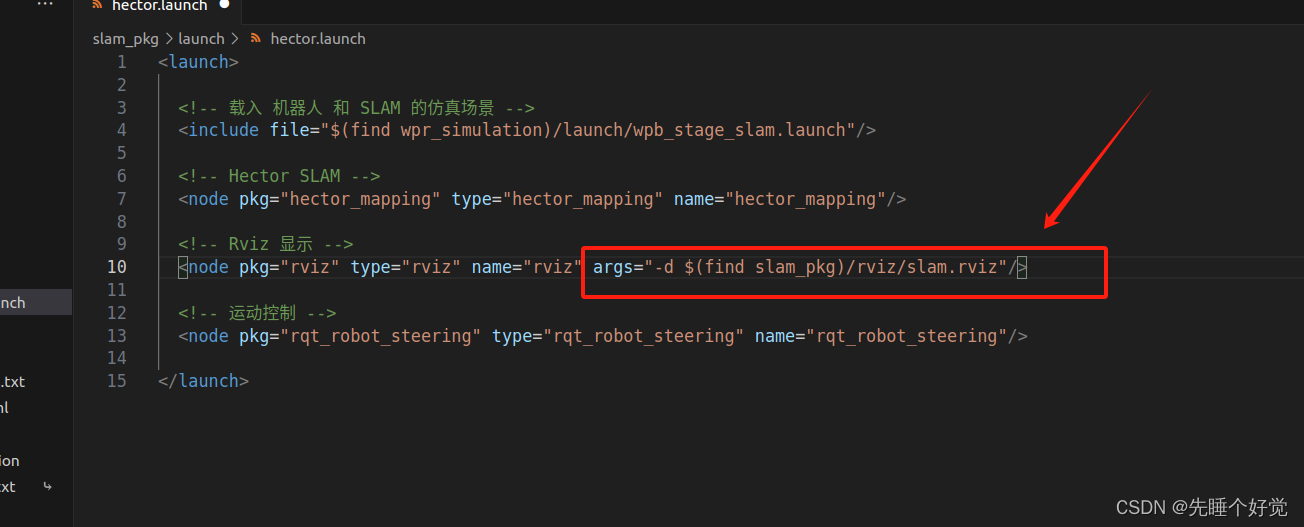Click type="rqt_robot_steering" value on line 13

[644, 336]
